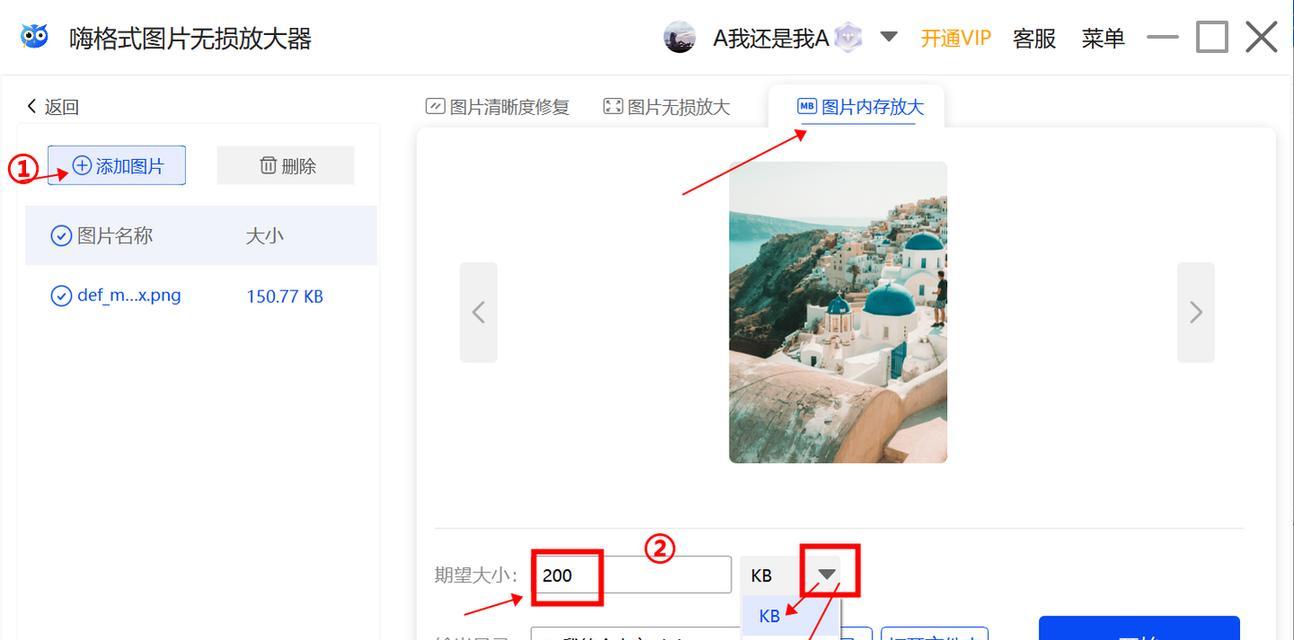Open the user avatar profile picture
Screen dimensions: 1294x640
[x=680, y=38]
